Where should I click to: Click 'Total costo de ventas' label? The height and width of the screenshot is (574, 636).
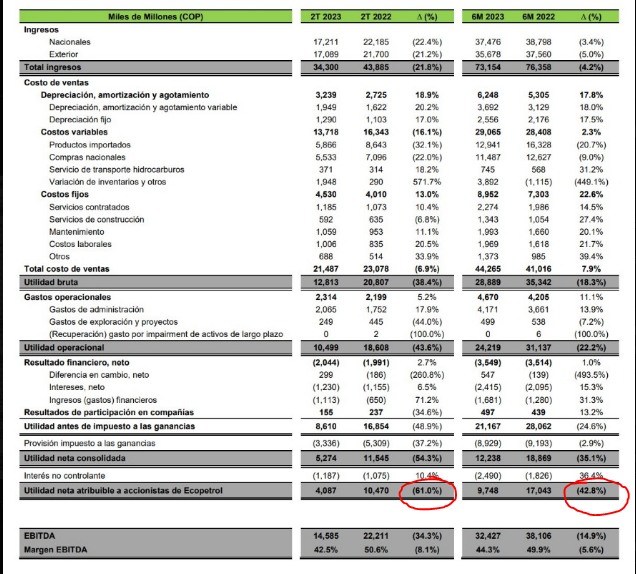point(67,269)
